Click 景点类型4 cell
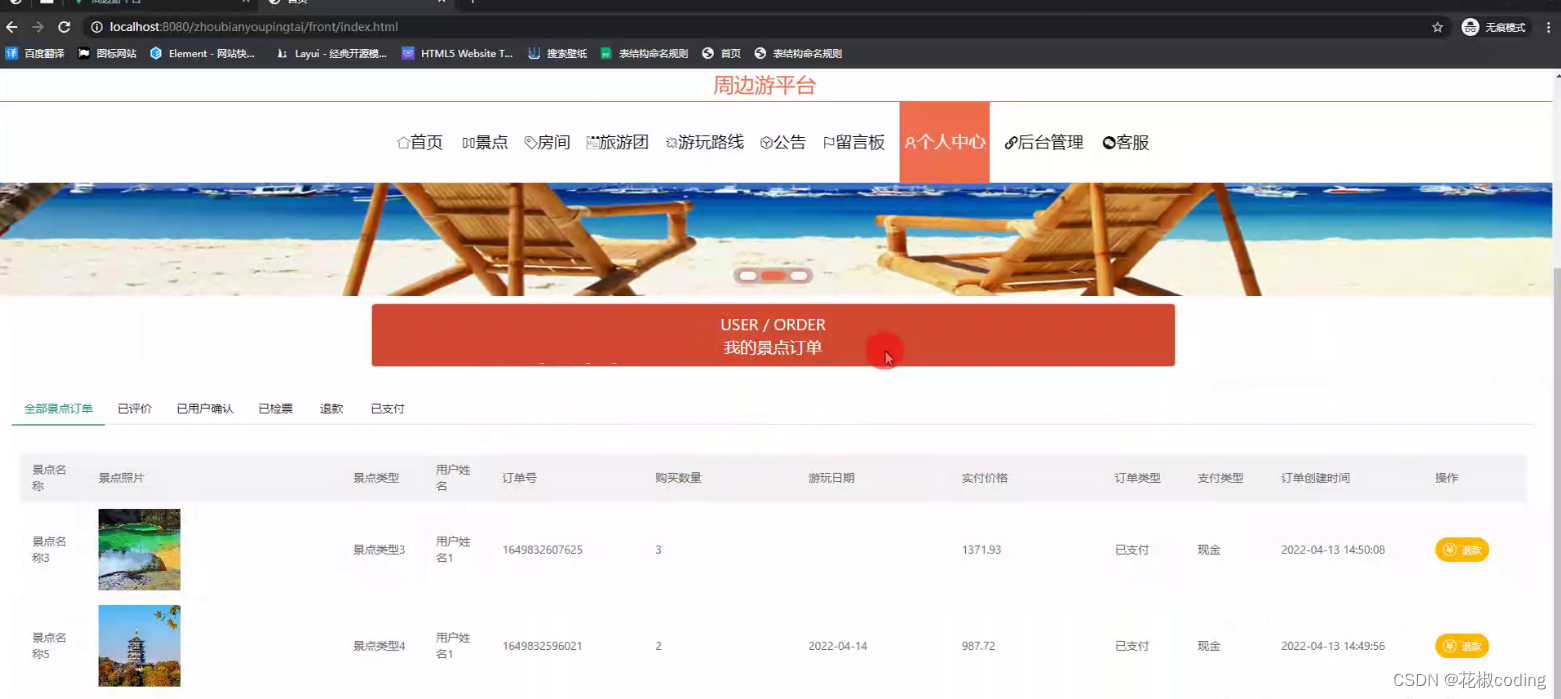1561x699 pixels. (379, 646)
